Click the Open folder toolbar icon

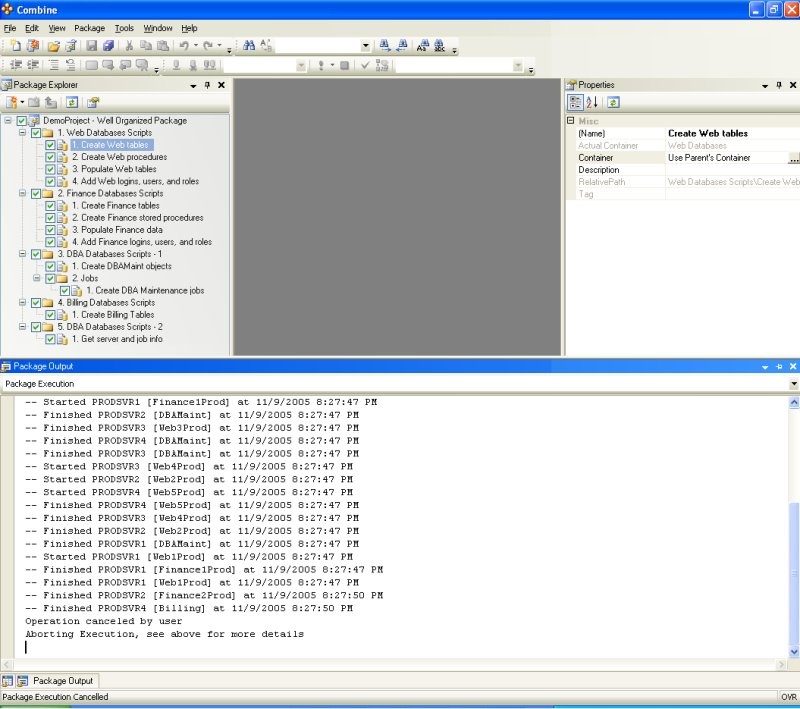click(x=53, y=46)
